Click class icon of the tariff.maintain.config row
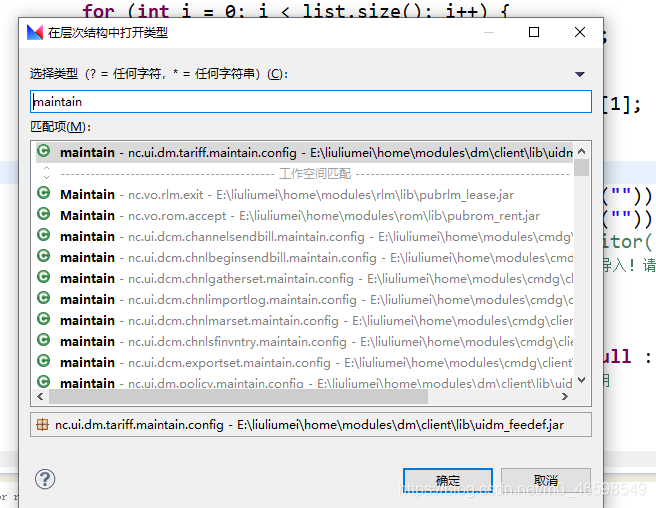 (x=44, y=151)
